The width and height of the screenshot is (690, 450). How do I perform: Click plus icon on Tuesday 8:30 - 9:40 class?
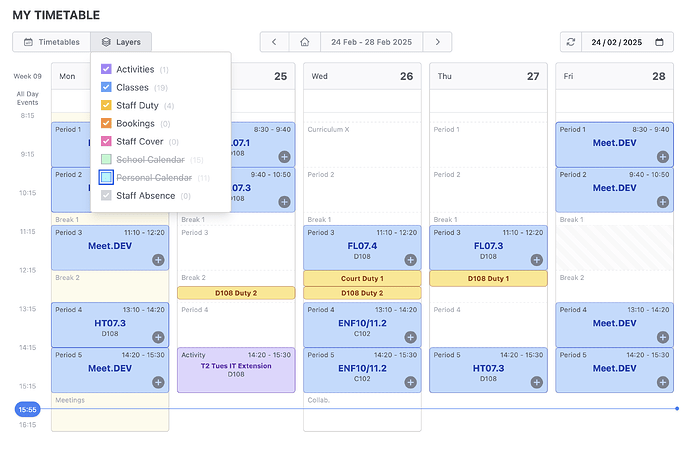coord(284,157)
